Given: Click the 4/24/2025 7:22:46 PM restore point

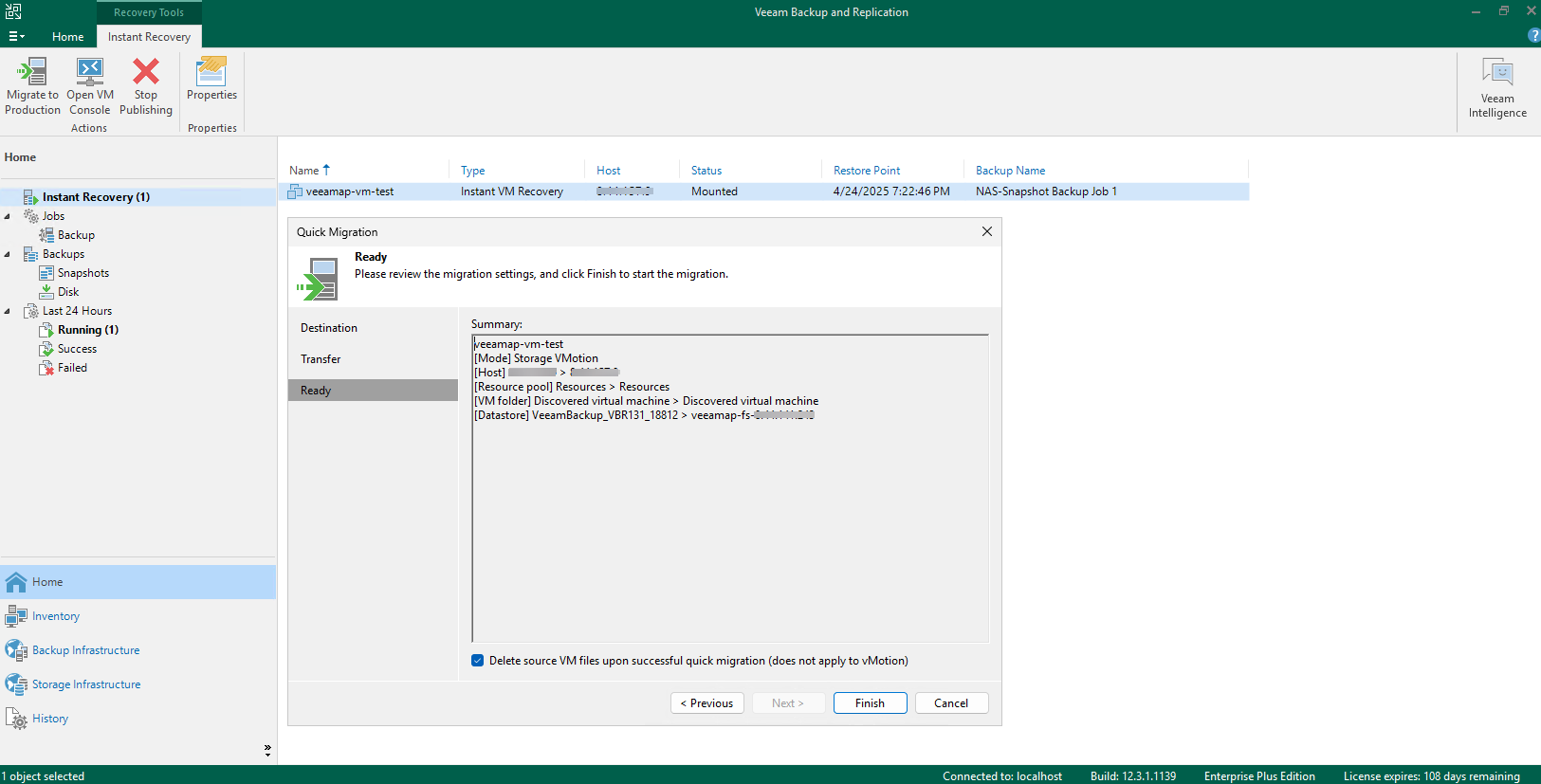Looking at the screenshot, I should click(x=891, y=191).
